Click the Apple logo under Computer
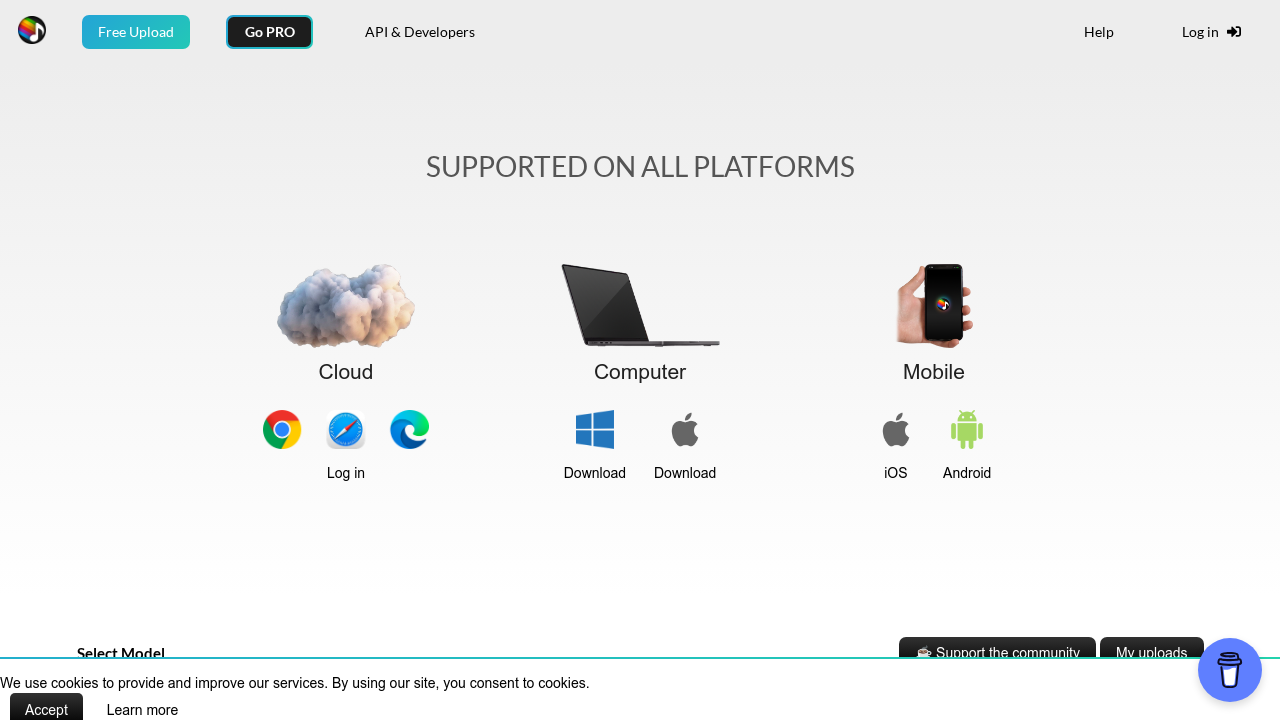 pyautogui.click(x=685, y=430)
